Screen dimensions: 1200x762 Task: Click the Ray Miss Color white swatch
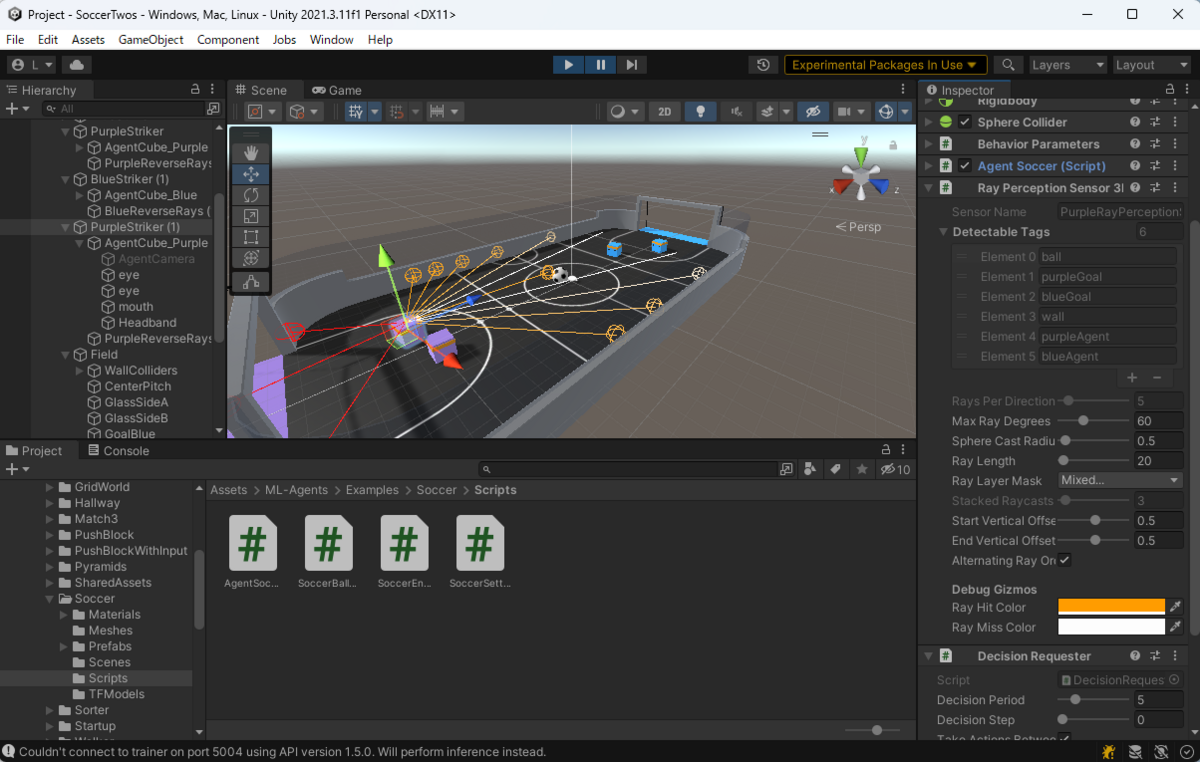tap(1111, 627)
